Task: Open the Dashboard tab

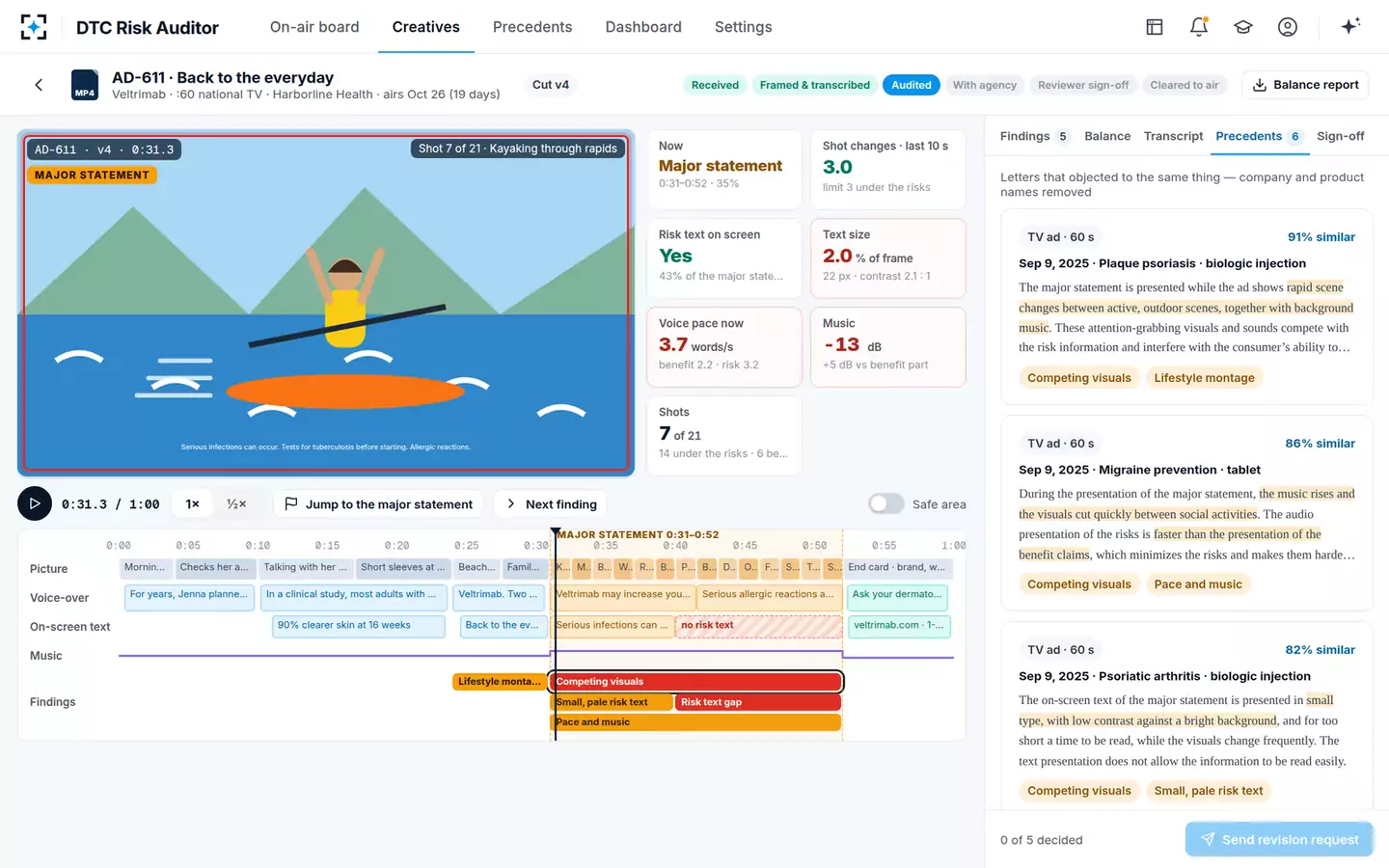Action: [x=643, y=27]
